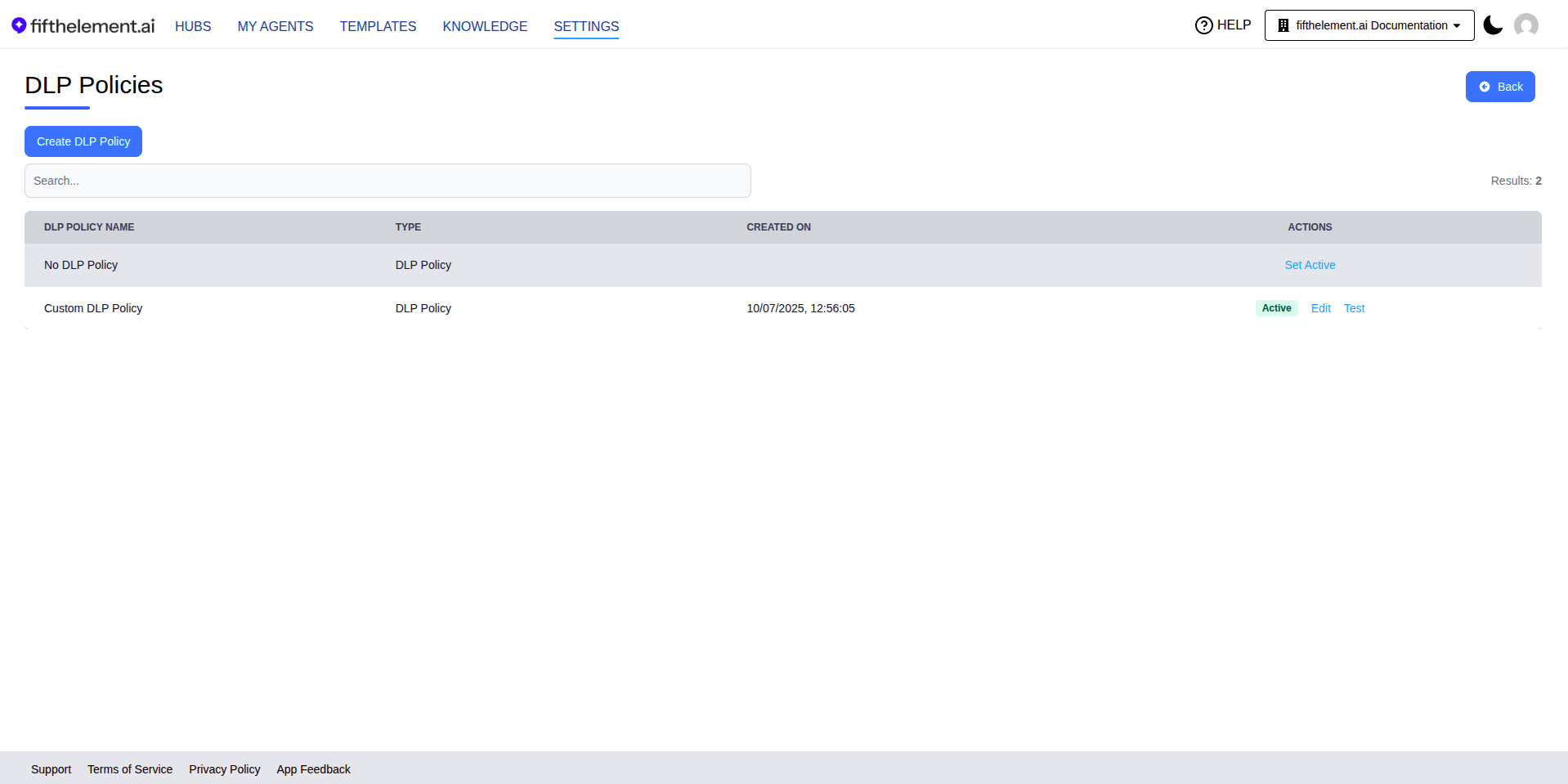
Task: Click the Back button
Action: pyautogui.click(x=1500, y=87)
